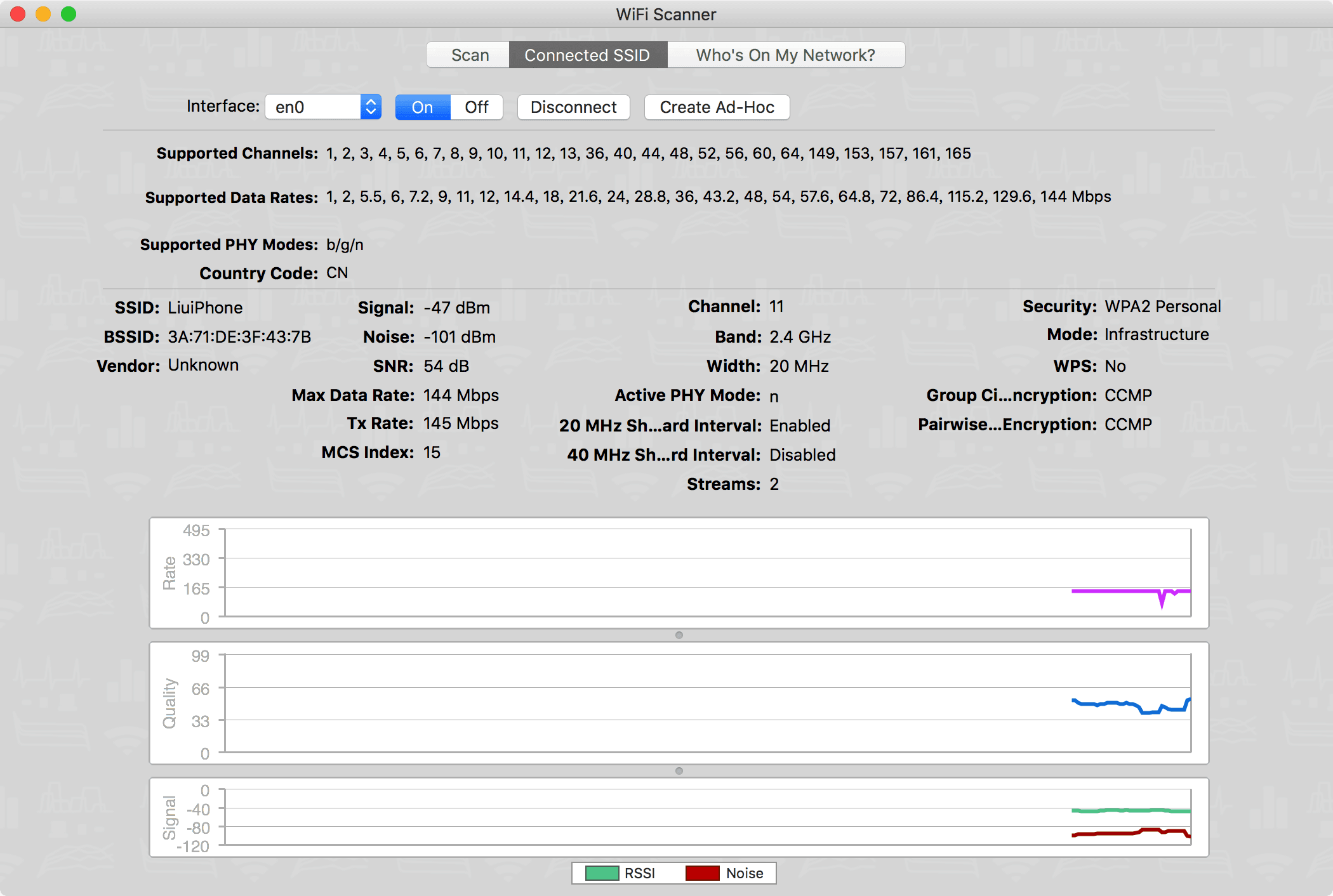Click the Disconnect button
The width and height of the screenshot is (1333, 896).
573,107
